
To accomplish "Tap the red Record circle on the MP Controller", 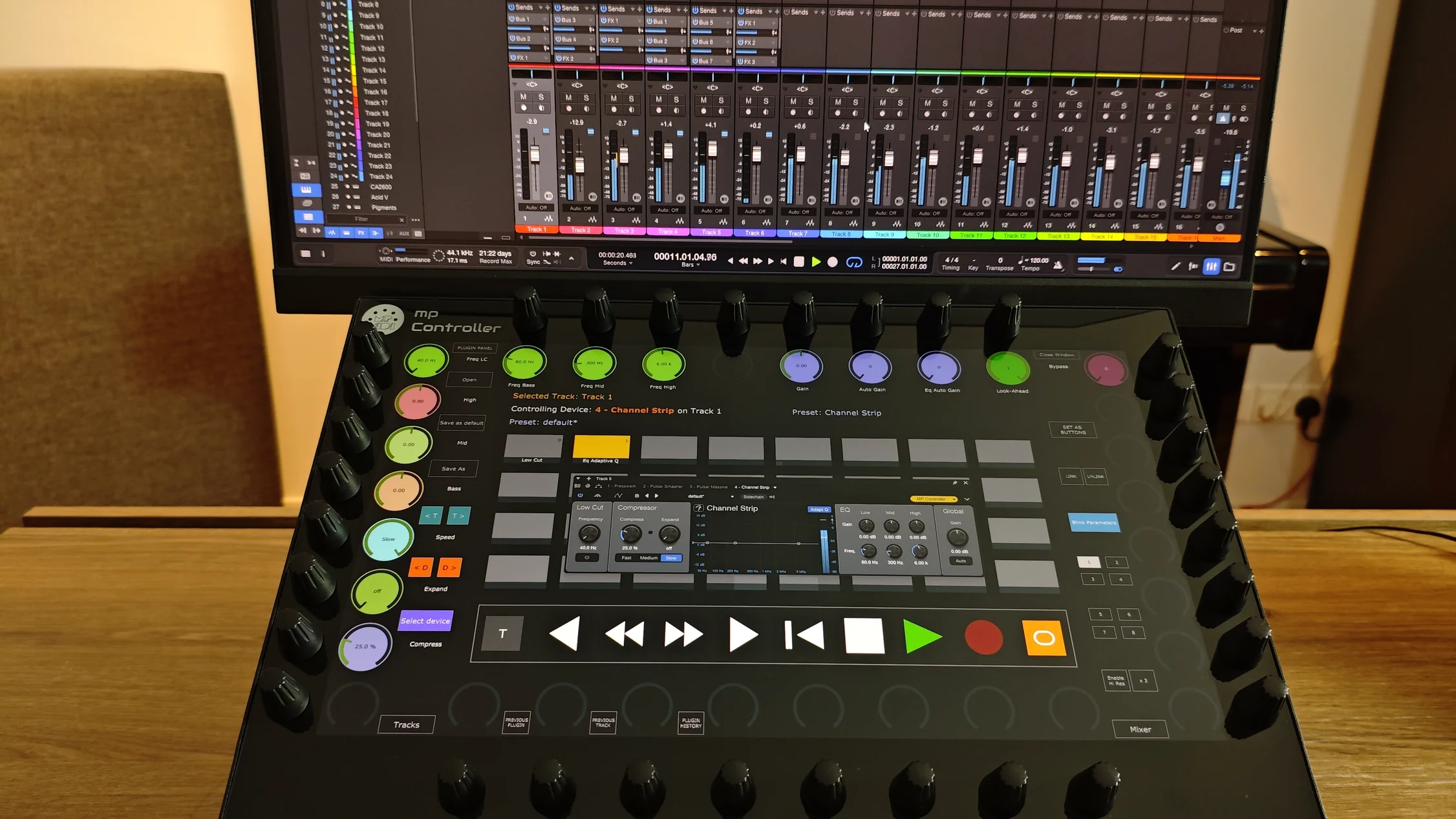I will click(983, 637).
